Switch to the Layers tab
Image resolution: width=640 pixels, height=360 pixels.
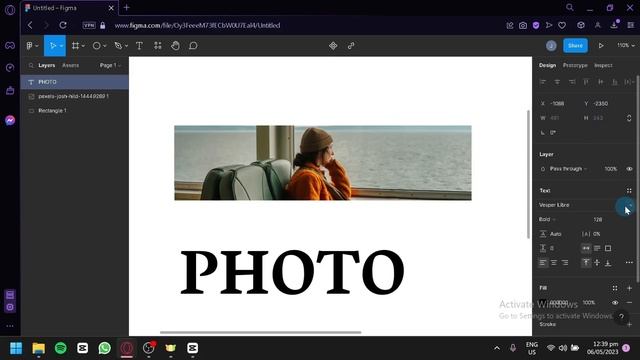tap(47, 65)
